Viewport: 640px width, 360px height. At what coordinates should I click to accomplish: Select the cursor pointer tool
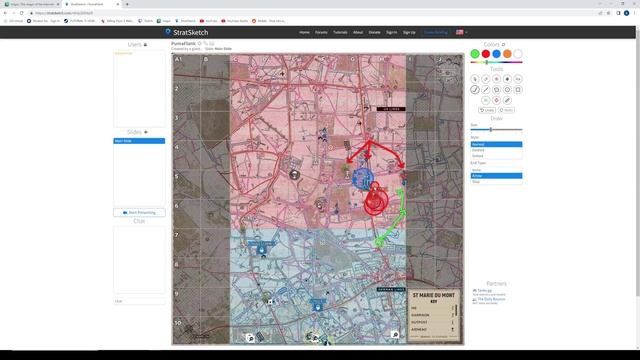pyautogui.click(x=475, y=79)
